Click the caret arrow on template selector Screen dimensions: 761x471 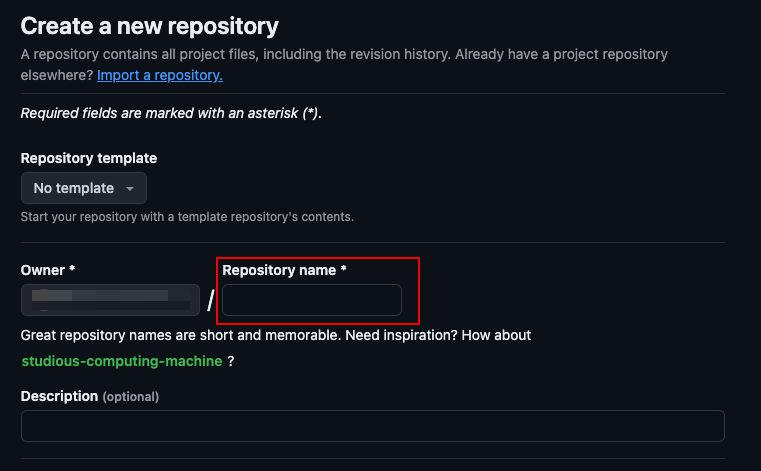(x=130, y=189)
